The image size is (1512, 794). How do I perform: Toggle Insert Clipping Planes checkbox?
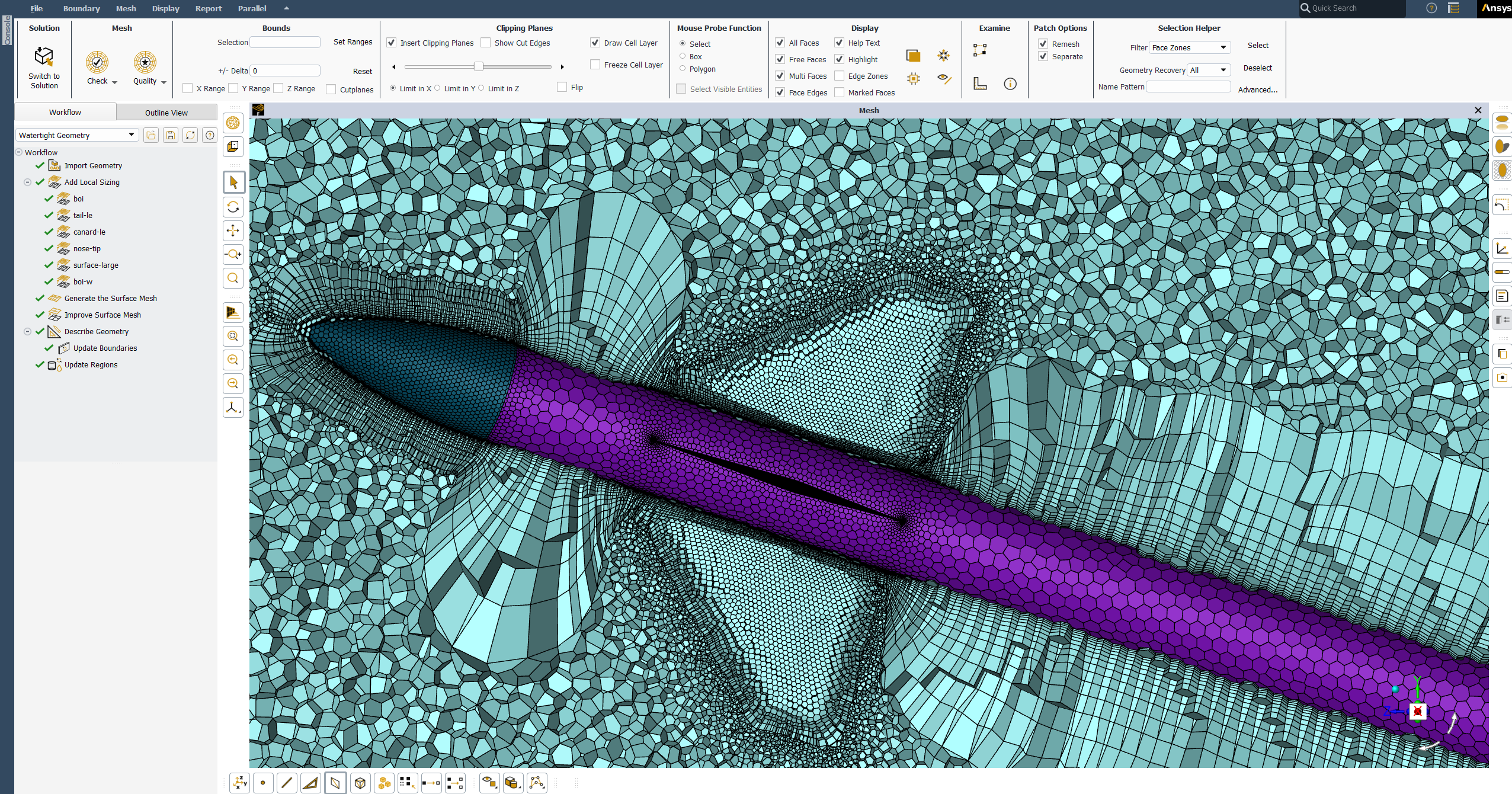(392, 43)
